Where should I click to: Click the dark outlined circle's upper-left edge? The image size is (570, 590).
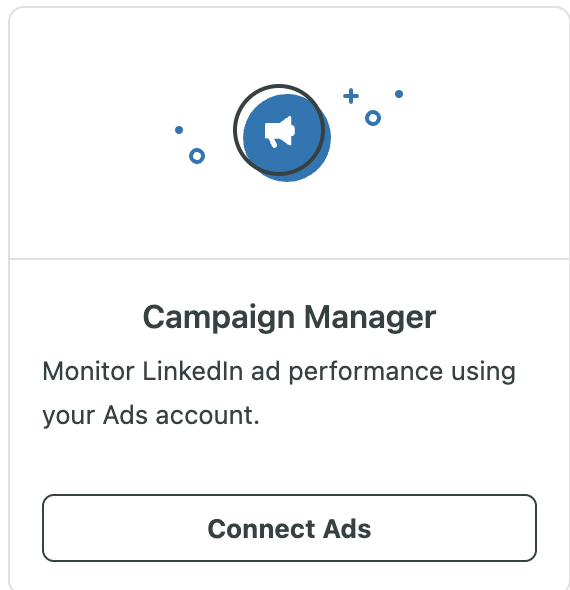pos(246,99)
